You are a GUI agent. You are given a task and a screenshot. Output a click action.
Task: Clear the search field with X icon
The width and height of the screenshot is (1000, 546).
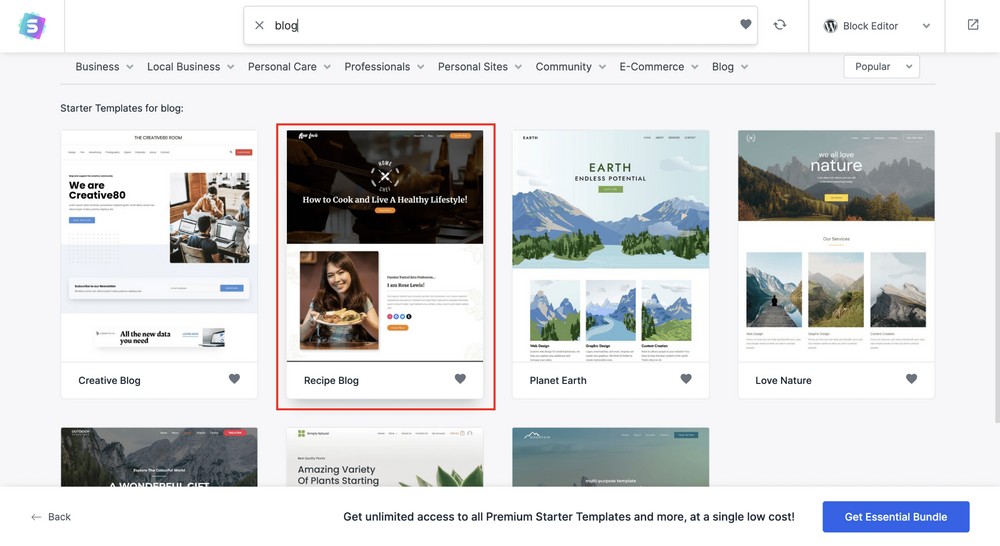tap(259, 26)
